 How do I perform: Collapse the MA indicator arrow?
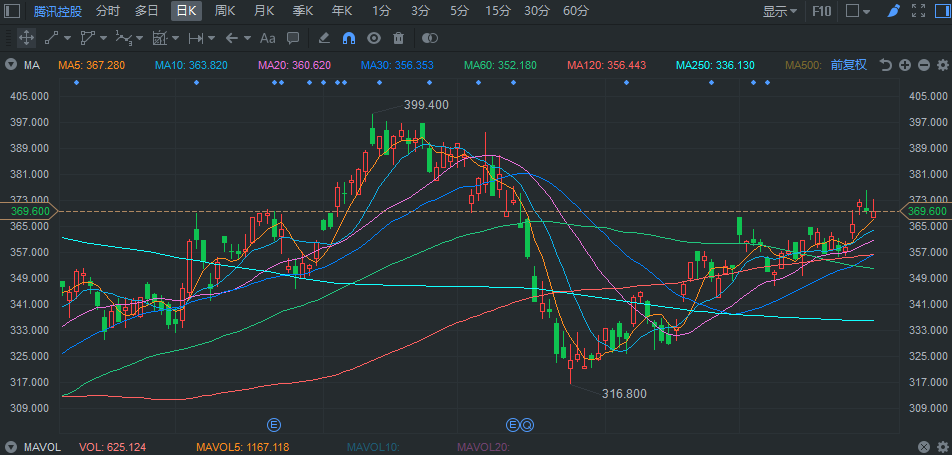[11, 65]
